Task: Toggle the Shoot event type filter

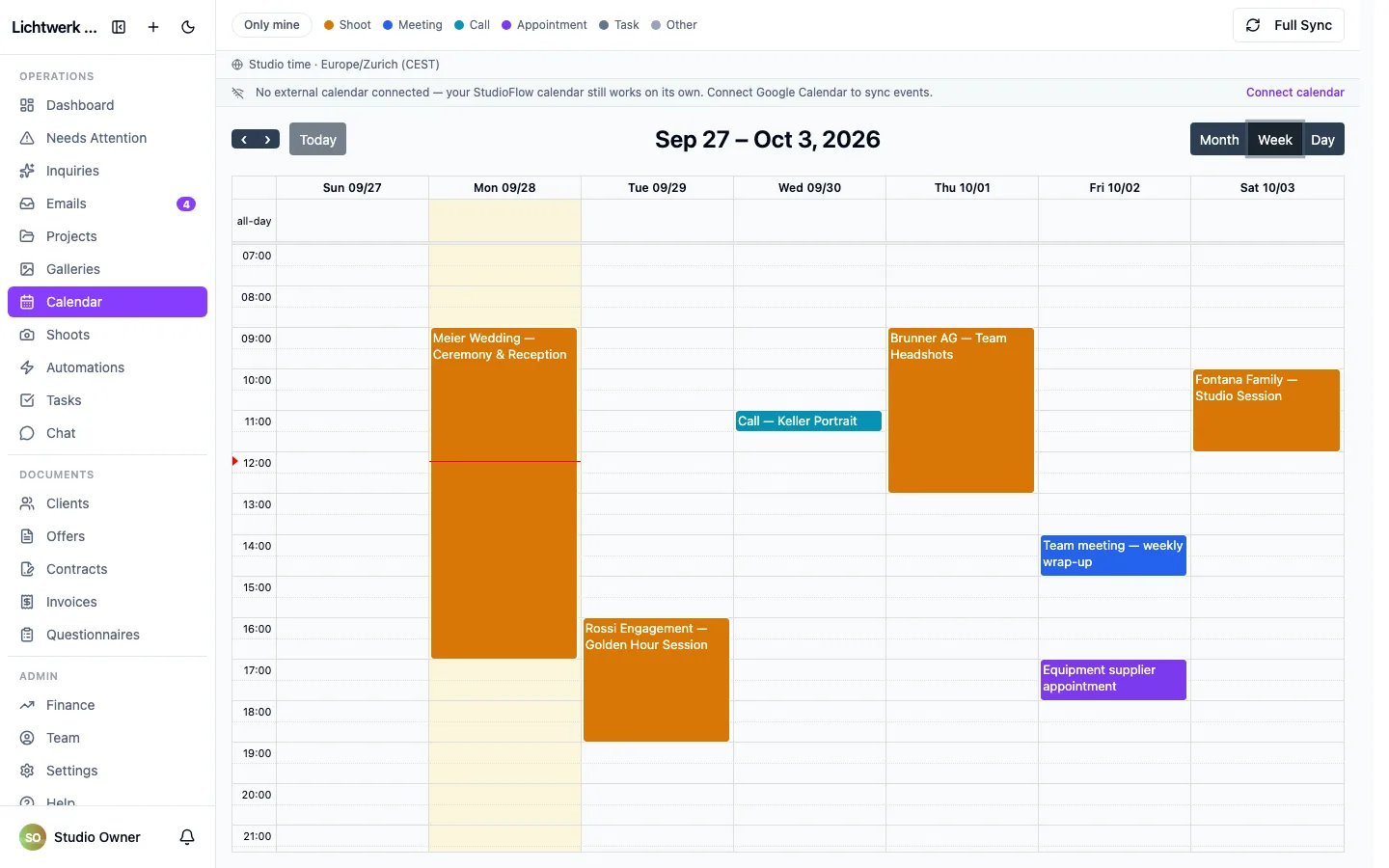Action: pos(347,25)
